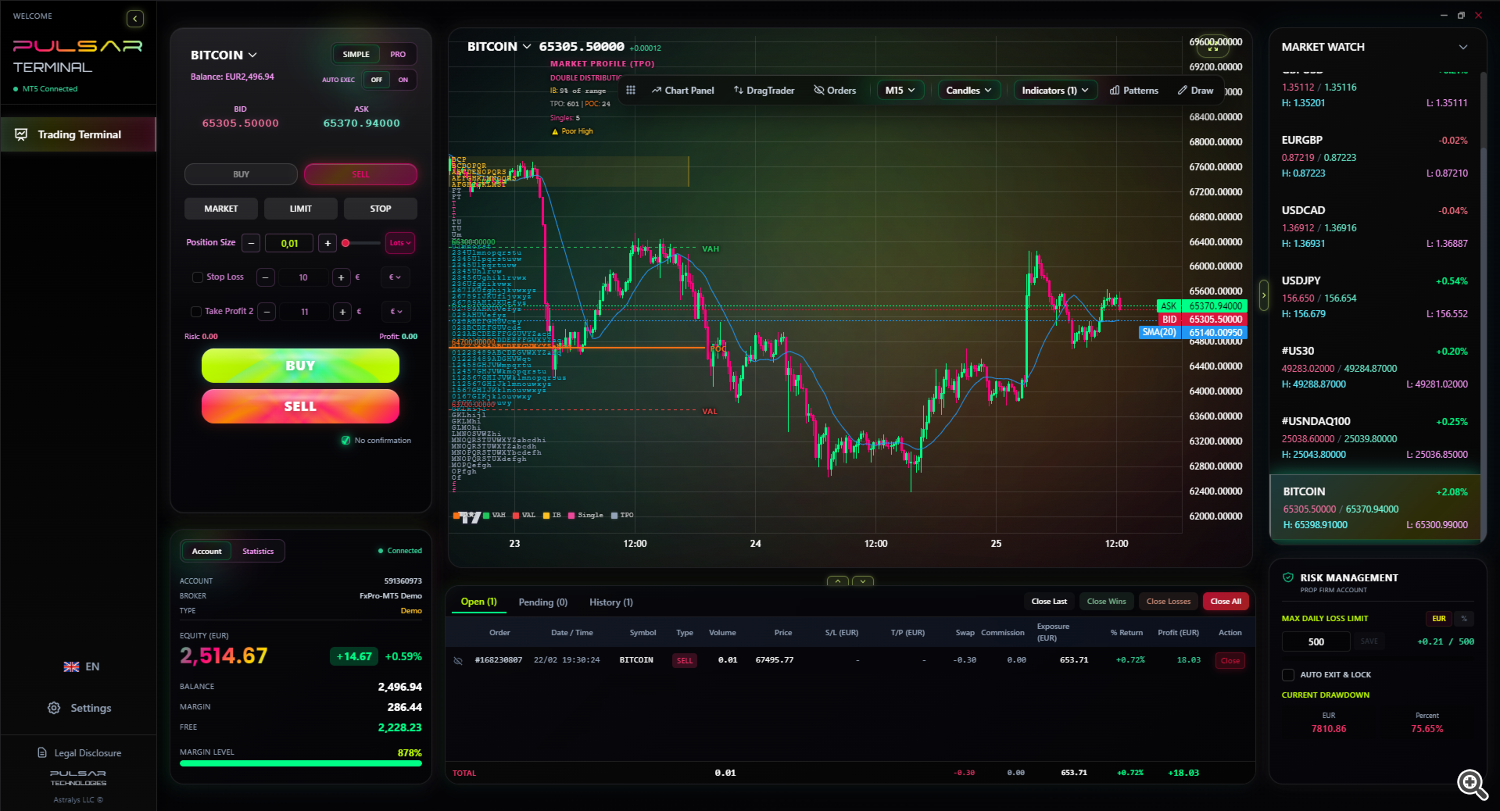Select the Statistics tab

pos(258,551)
